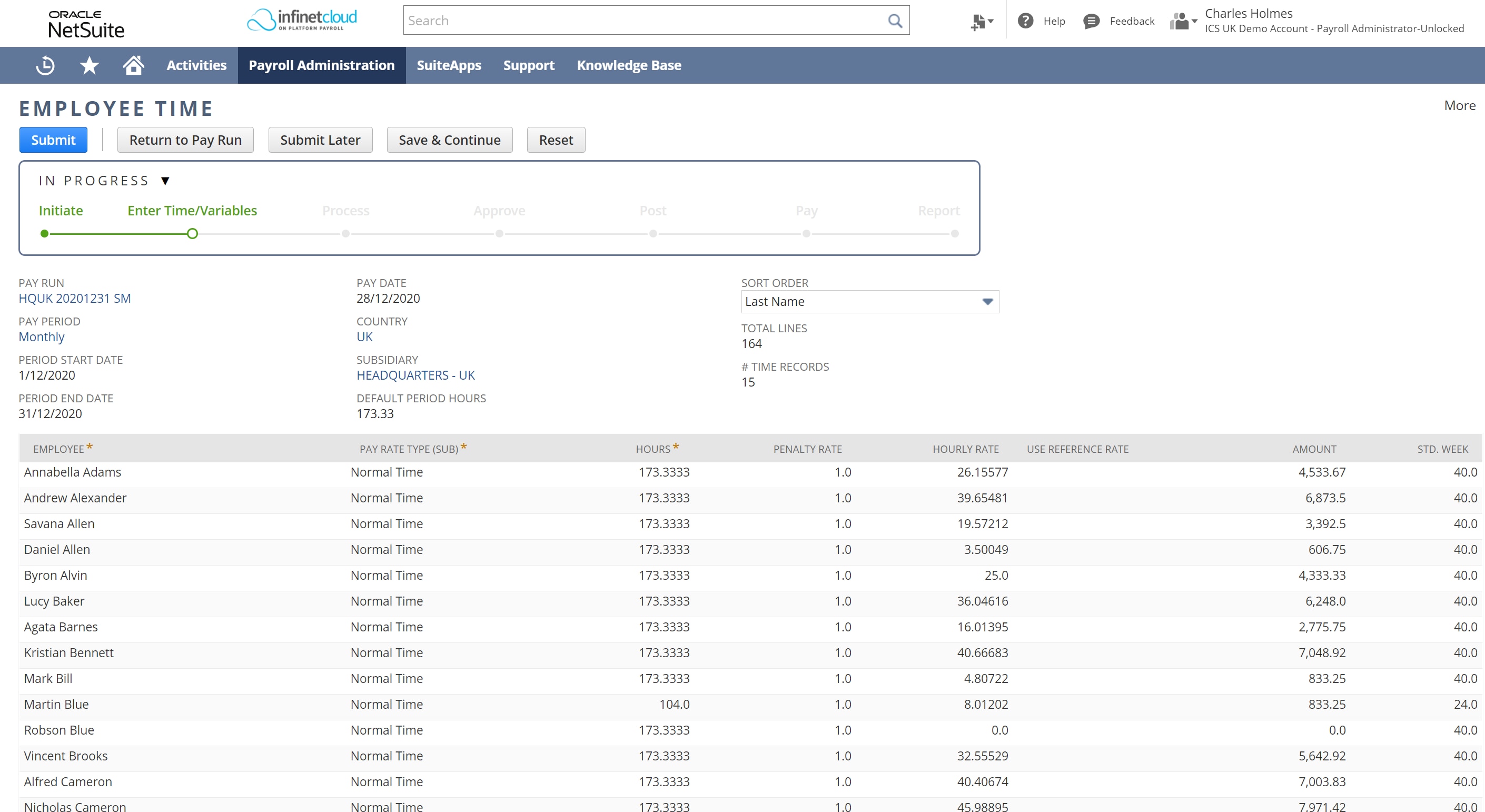Expand the Sort Order dropdown
Viewport: 1485px width, 812px height.
986,301
